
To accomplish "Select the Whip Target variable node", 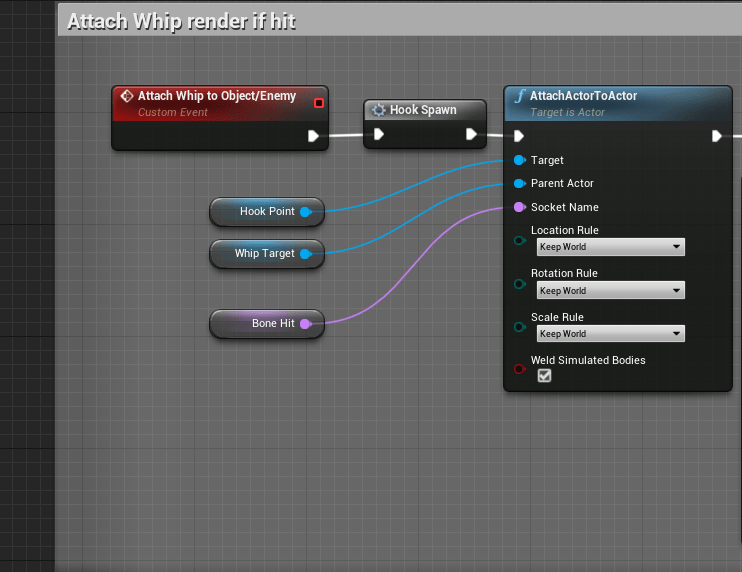I will pos(260,254).
